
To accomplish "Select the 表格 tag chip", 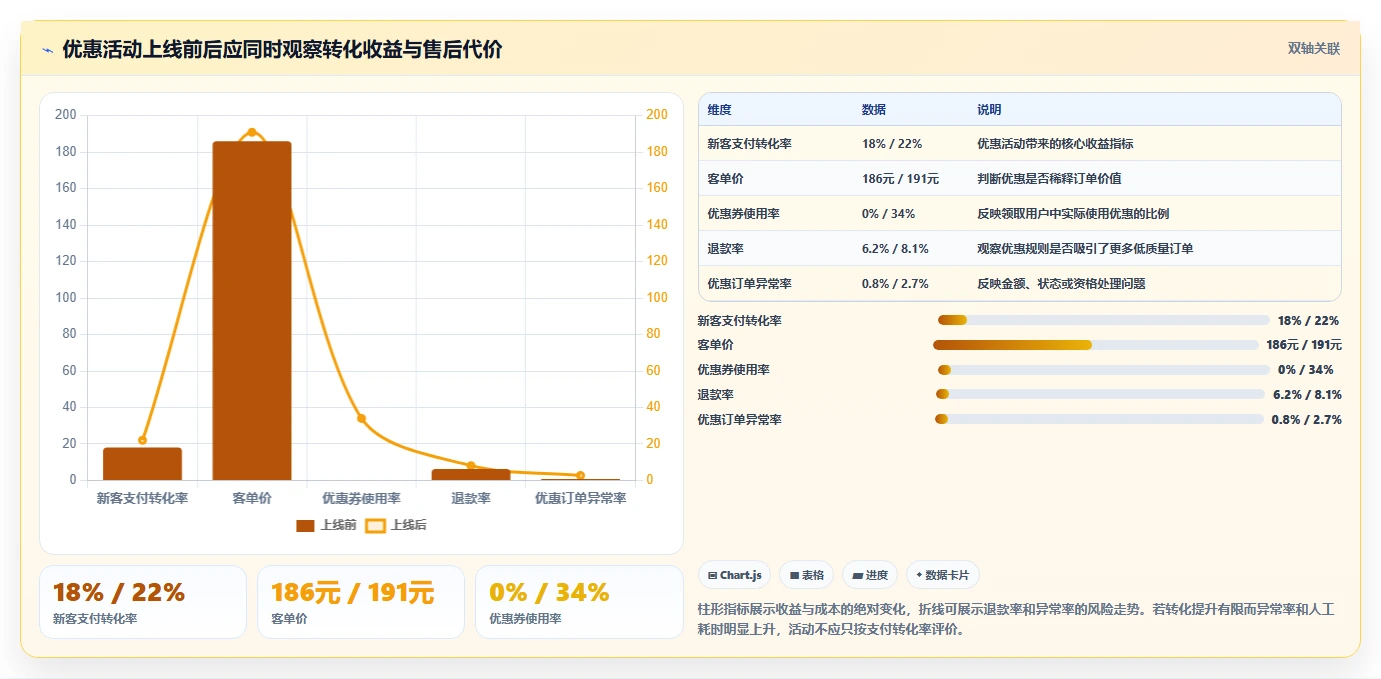I will point(806,575).
